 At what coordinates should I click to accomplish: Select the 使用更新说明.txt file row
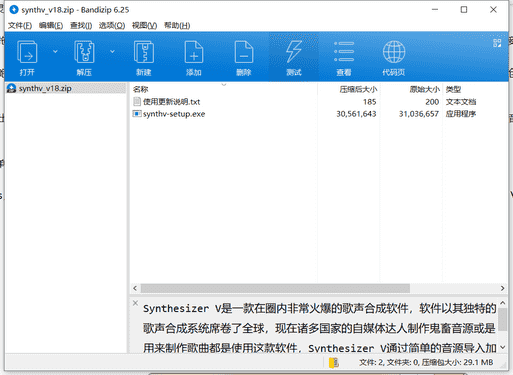point(318,102)
